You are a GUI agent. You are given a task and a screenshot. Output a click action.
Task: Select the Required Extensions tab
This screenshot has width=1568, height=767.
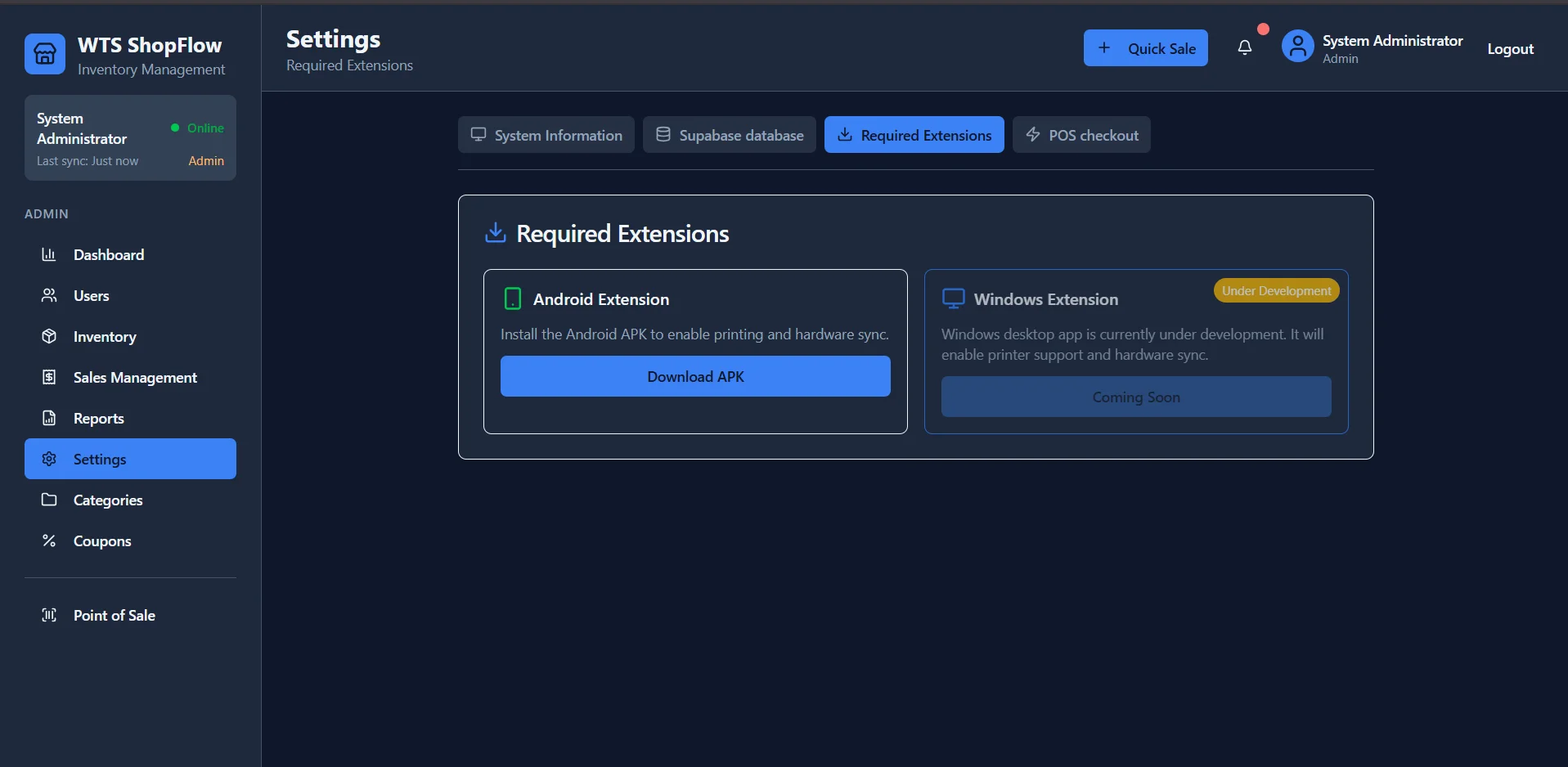914,135
